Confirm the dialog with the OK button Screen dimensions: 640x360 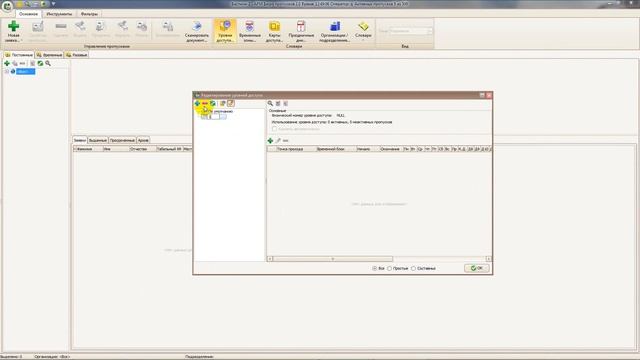[476, 268]
